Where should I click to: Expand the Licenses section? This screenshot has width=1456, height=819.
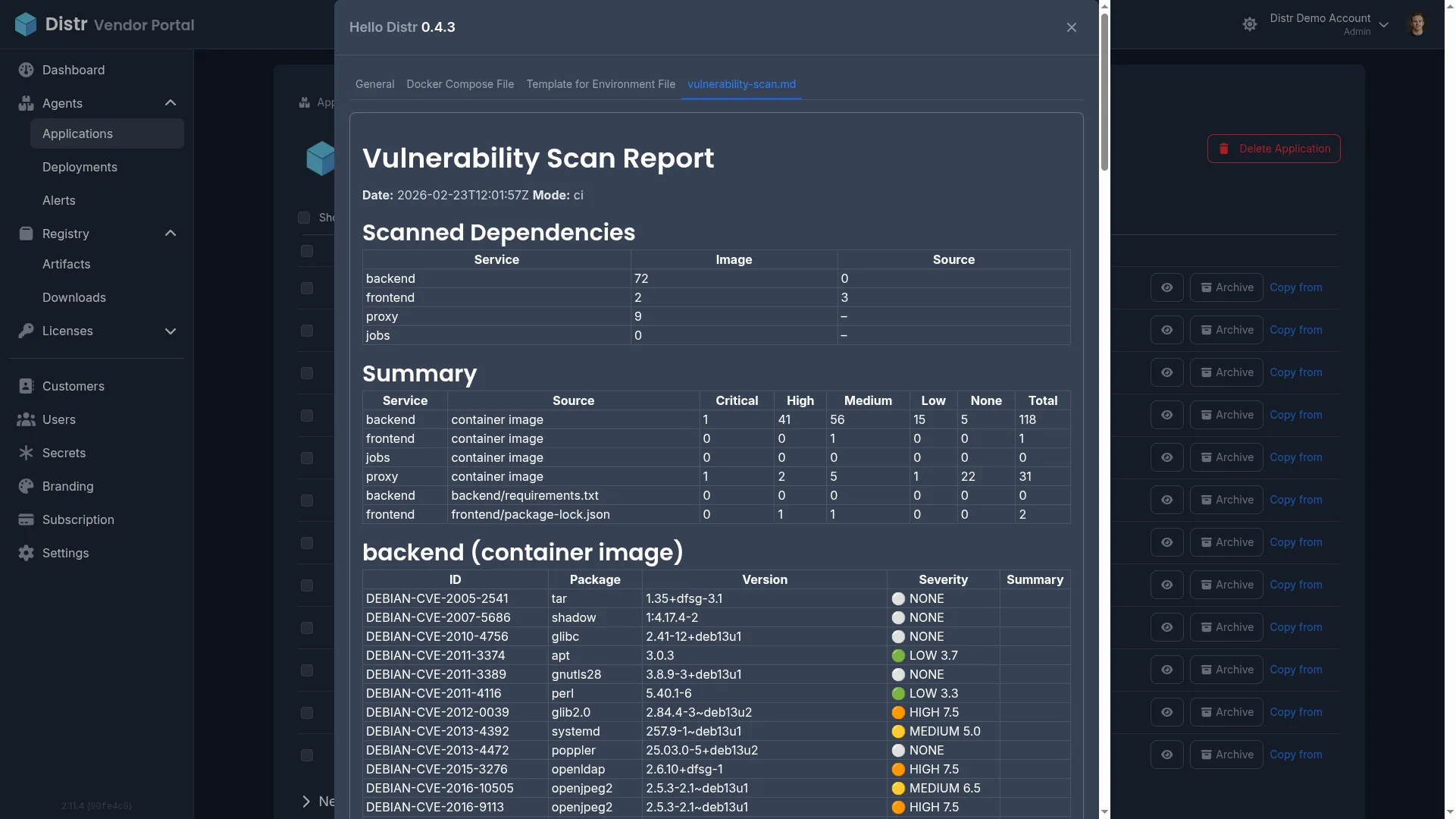(x=170, y=331)
